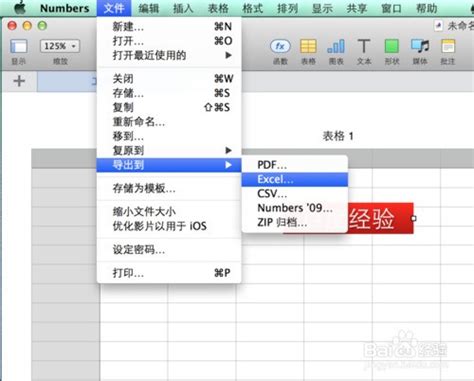This screenshot has width=474, height=381.
Task: Click the Text box toolbar icon
Action: pos(364,47)
